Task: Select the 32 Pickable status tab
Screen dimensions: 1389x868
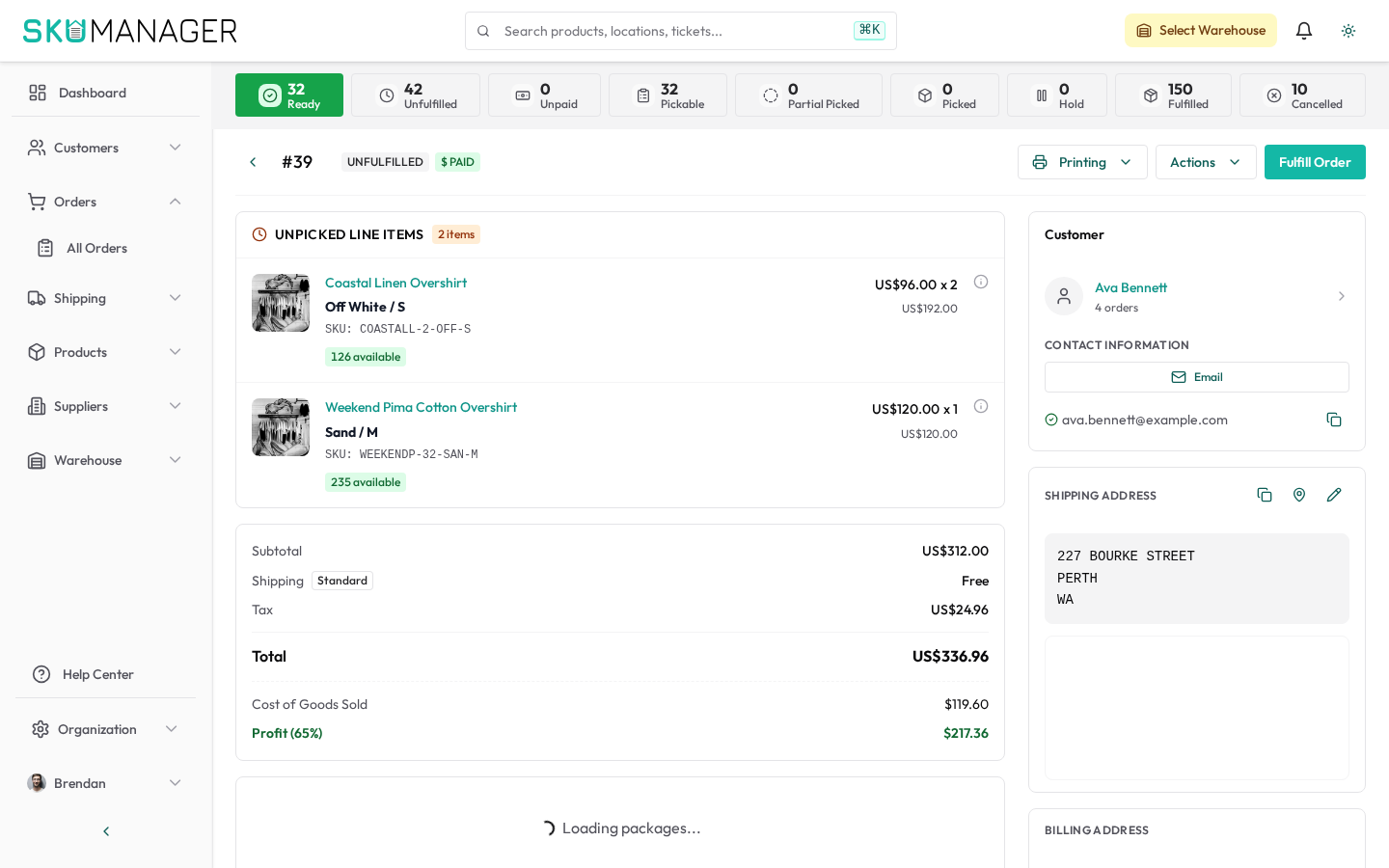Action: pyautogui.click(x=667, y=95)
